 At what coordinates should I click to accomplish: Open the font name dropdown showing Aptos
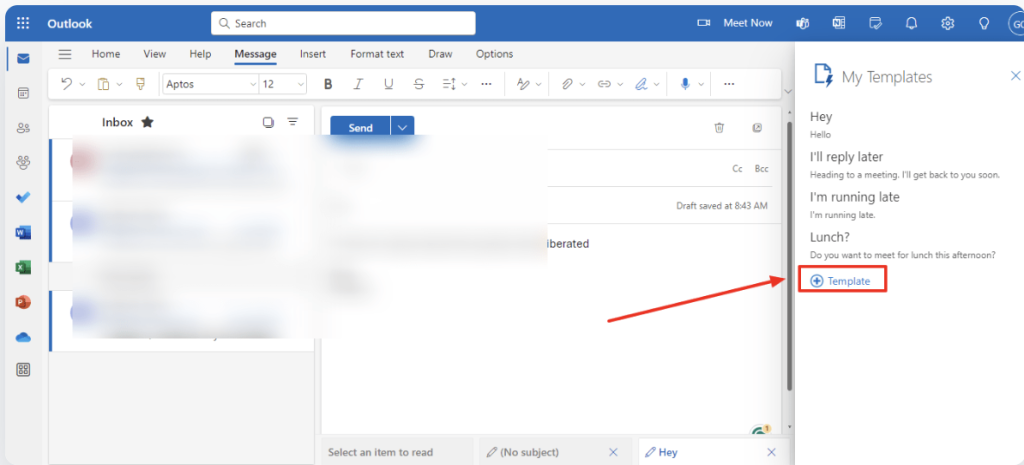pos(210,85)
